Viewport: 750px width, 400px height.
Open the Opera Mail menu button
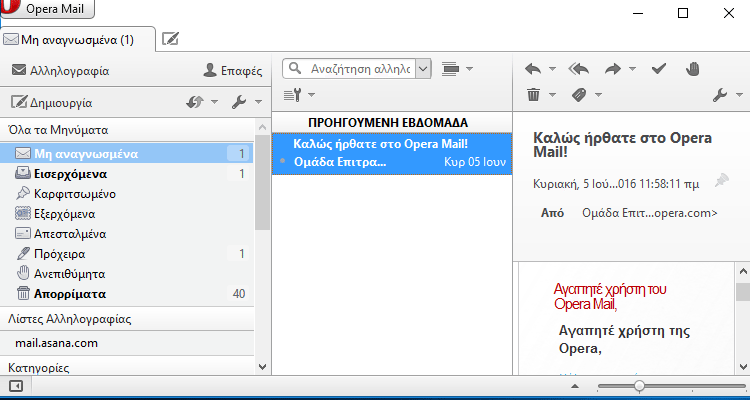(x=47, y=9)
